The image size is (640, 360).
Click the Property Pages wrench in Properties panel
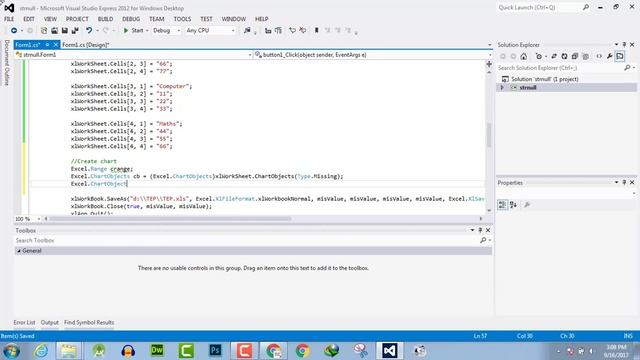(x=527, y=204)
